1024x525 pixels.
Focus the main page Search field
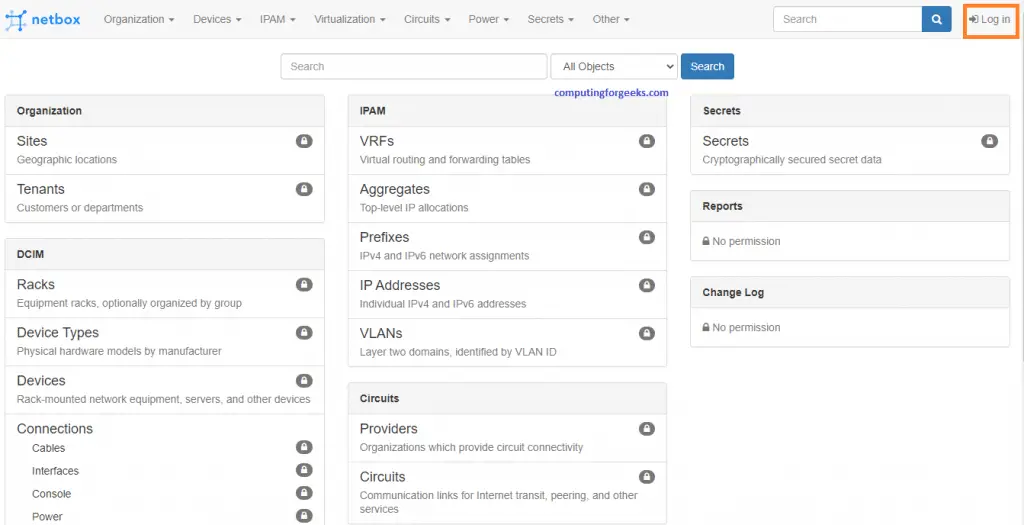414,67
